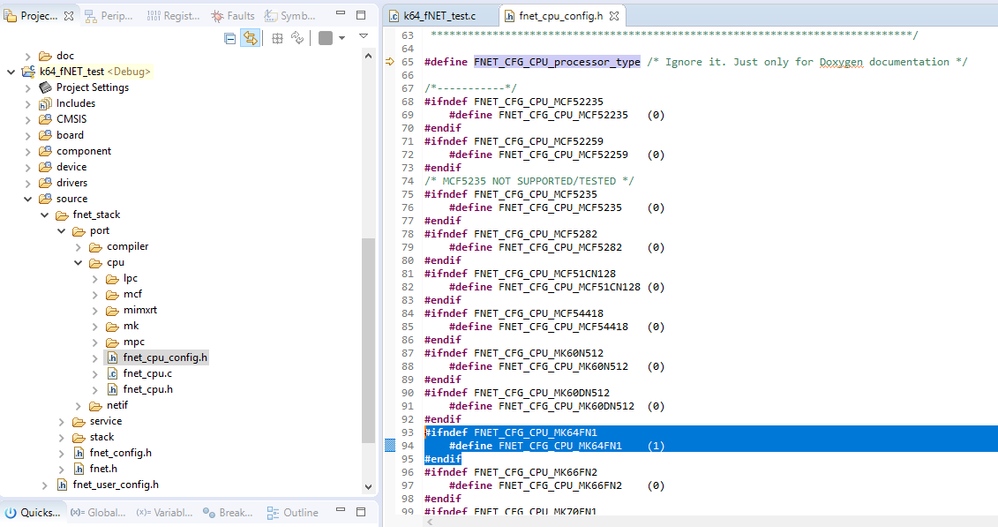The image size is (998, 527).
Task: Collapse the cpu folder
Action: click(x=78, y=263)
